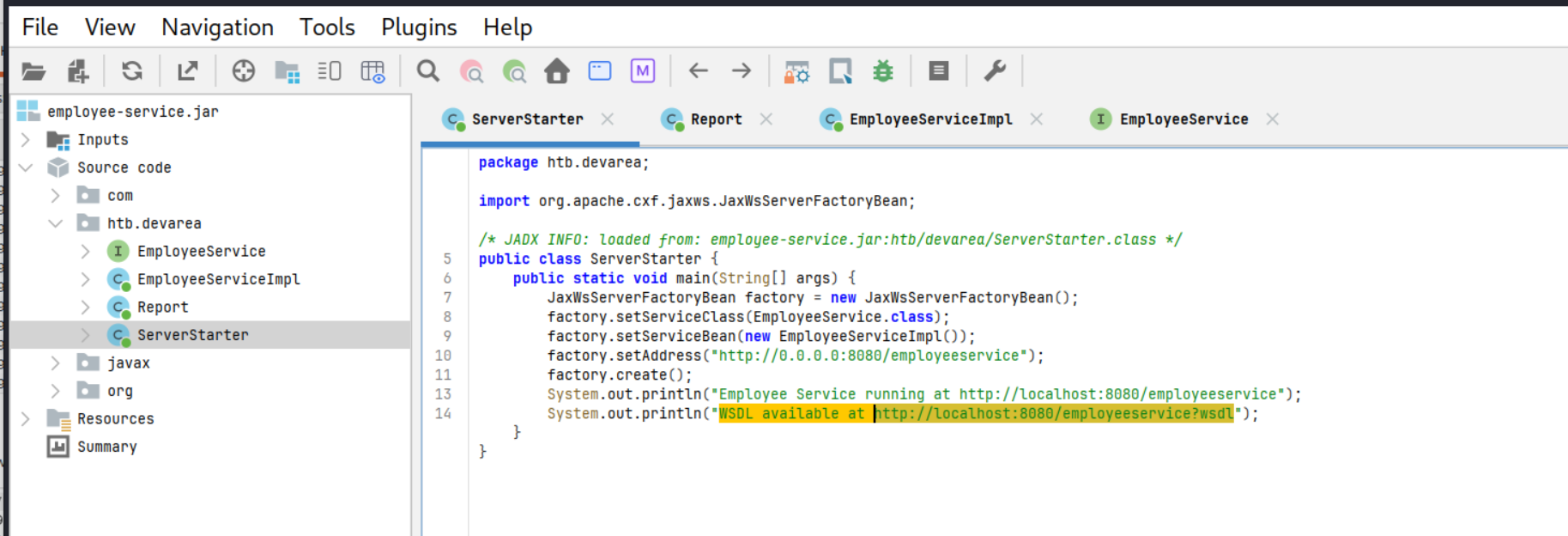Select Summary in the project tree

coord(106,447)
